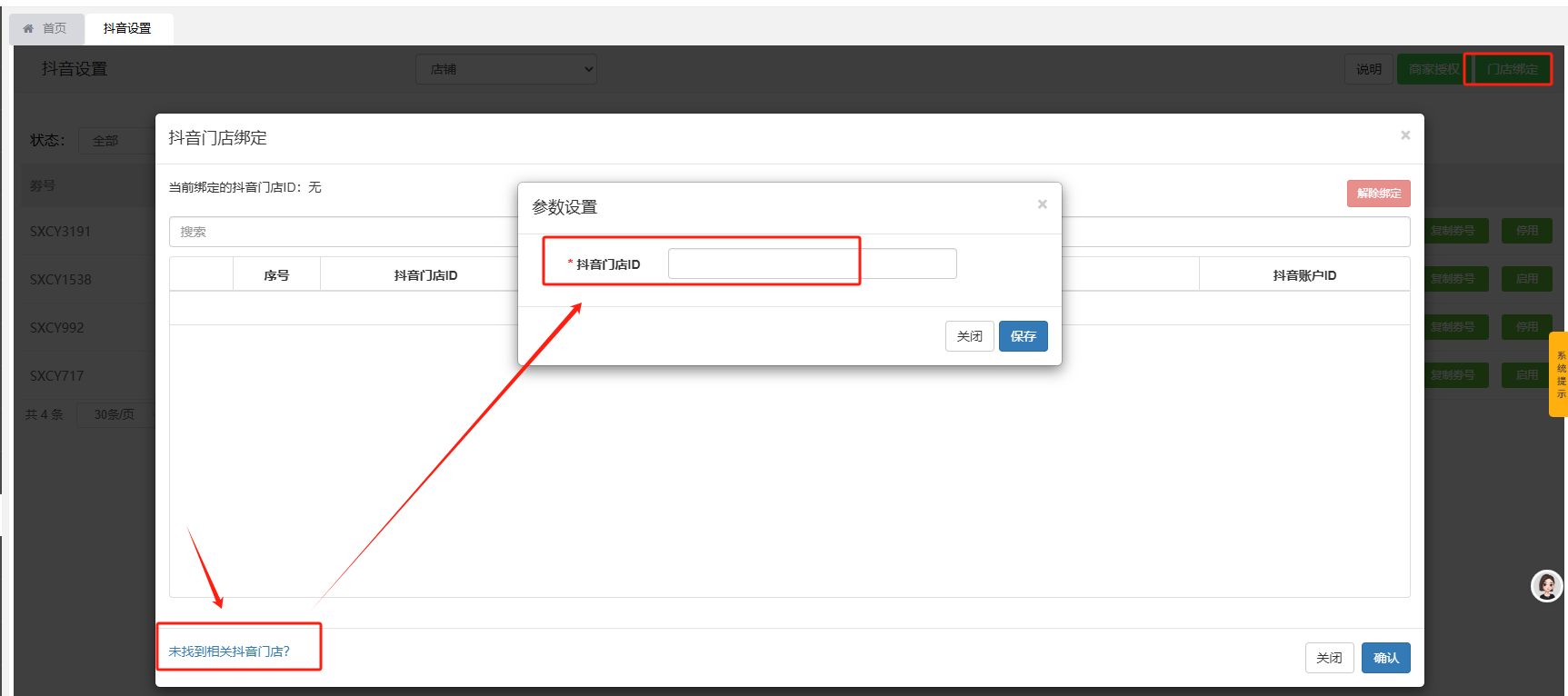The height and width of the screenshot is (696, 1568).
Task: Click the 解除绑定 button
Action: 1379,193
